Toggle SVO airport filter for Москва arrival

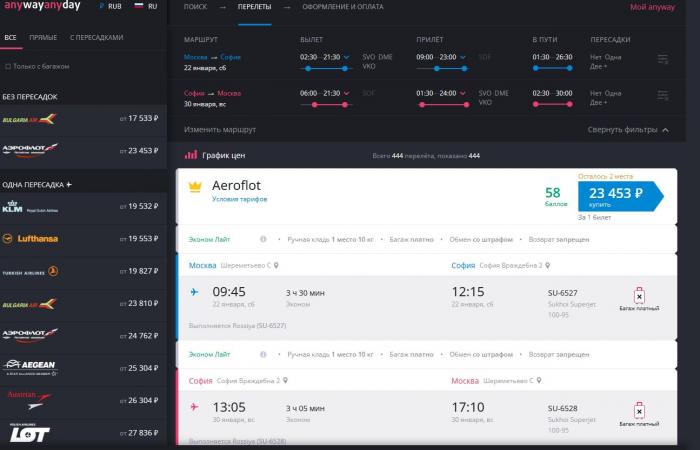(x=484, y=93)
